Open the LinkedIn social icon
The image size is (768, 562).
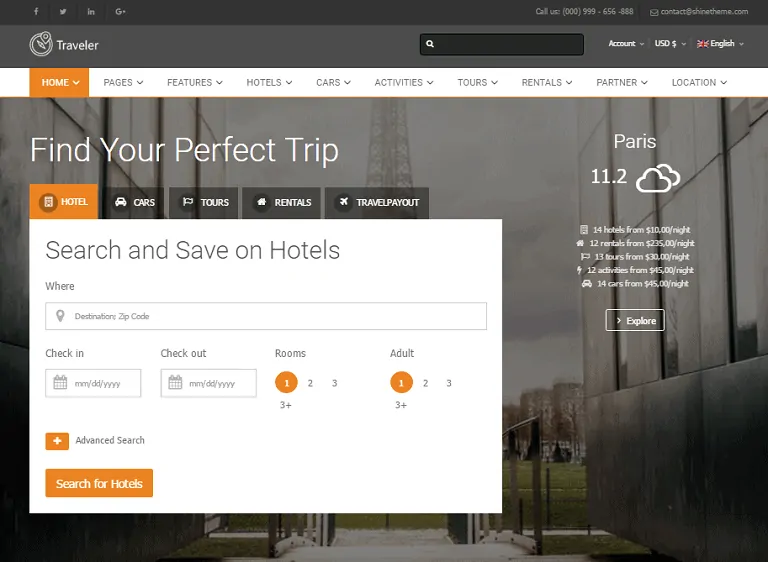91,11
